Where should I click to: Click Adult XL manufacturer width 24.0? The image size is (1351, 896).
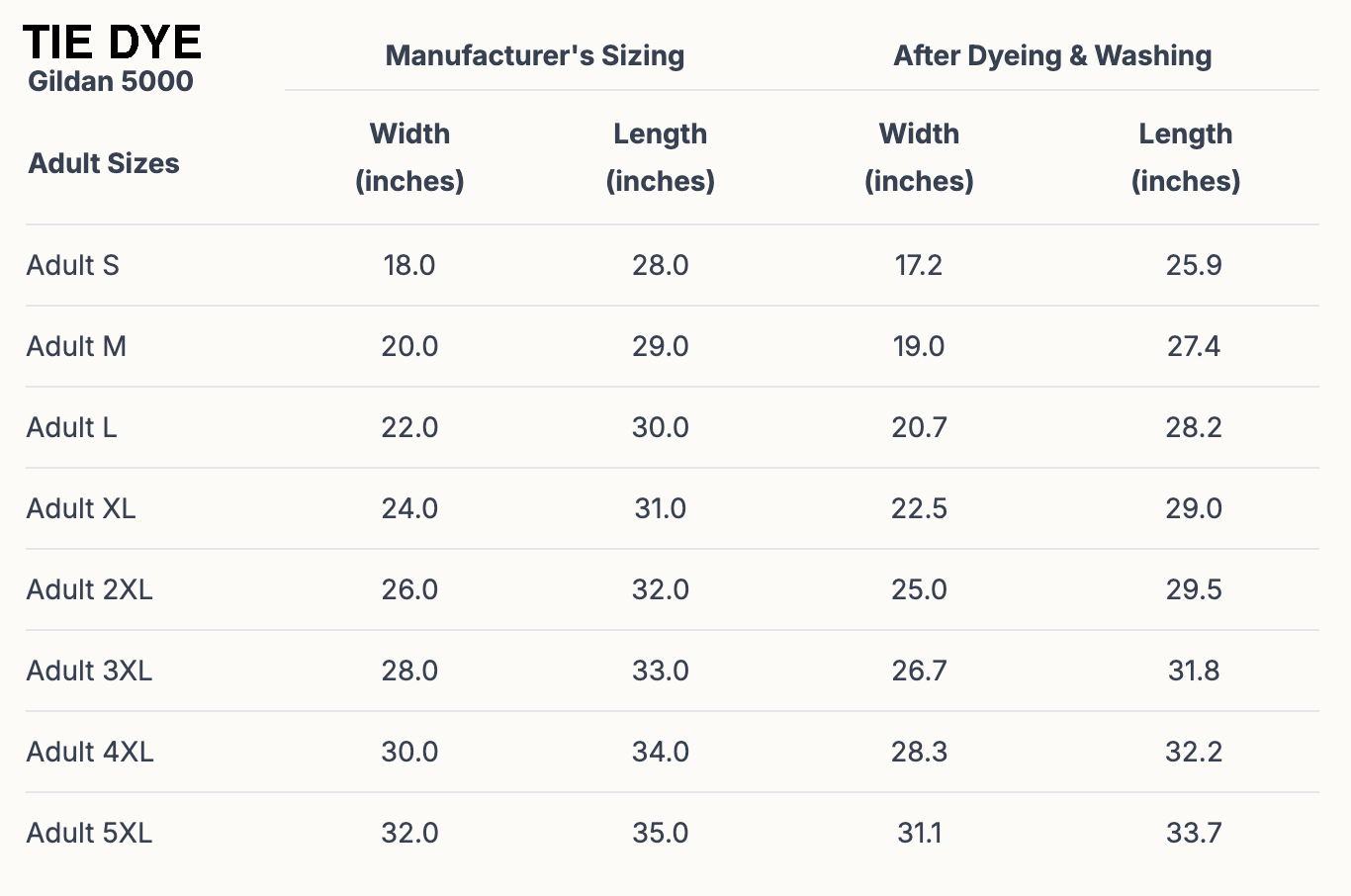click(409, 508)
